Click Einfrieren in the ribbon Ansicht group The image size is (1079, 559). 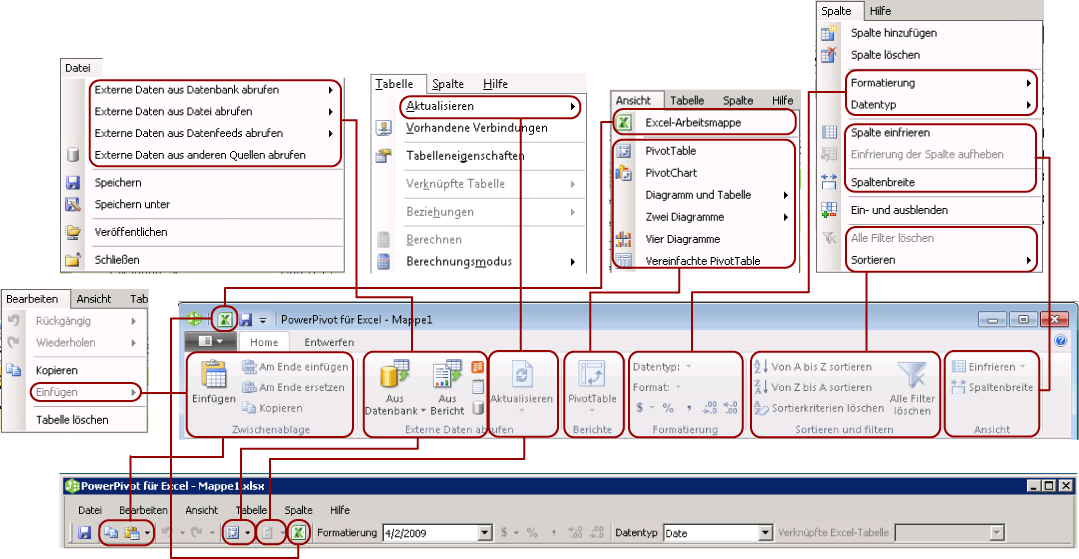(988, 367)
